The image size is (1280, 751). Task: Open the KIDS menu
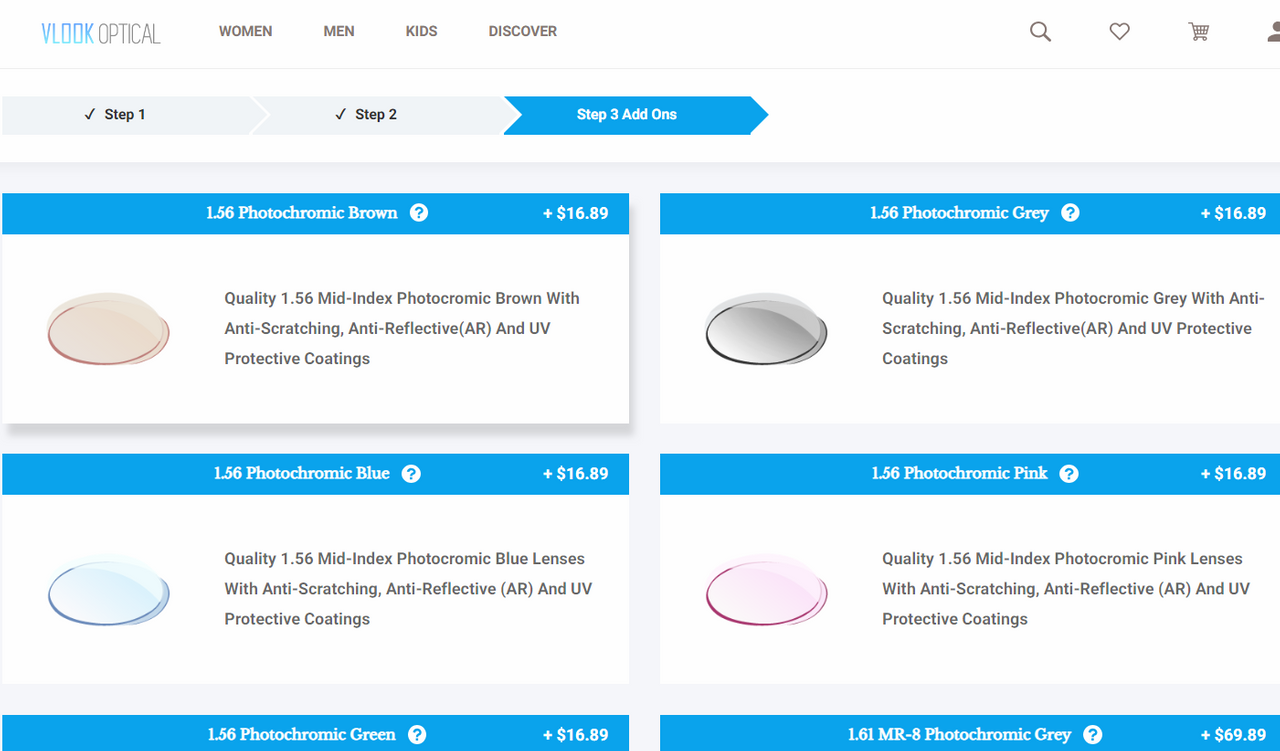point(422,31)
